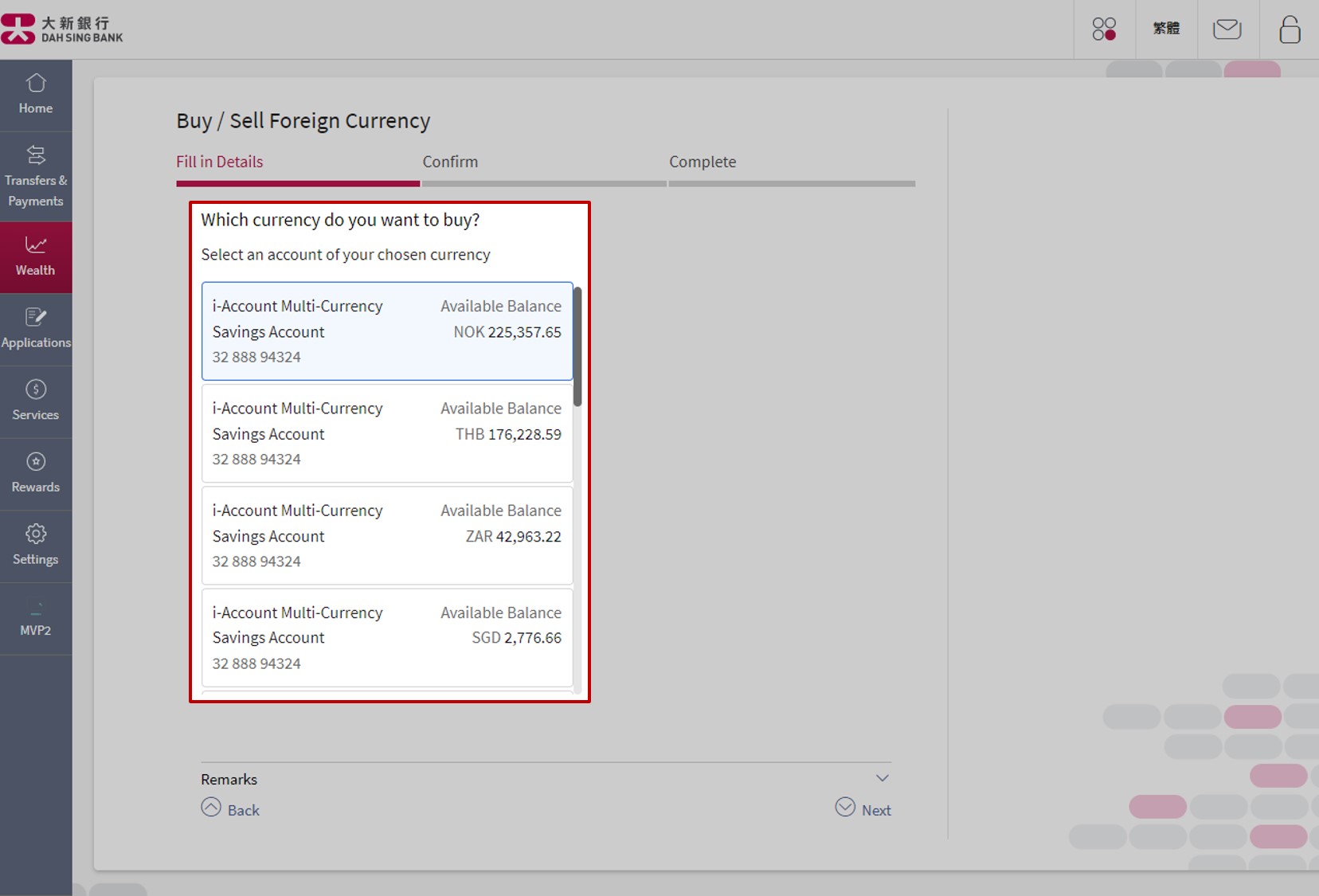This screenshot has height=896, width=1319.
Task: Click the Next circle arrow icon
Action: [845, 808]
